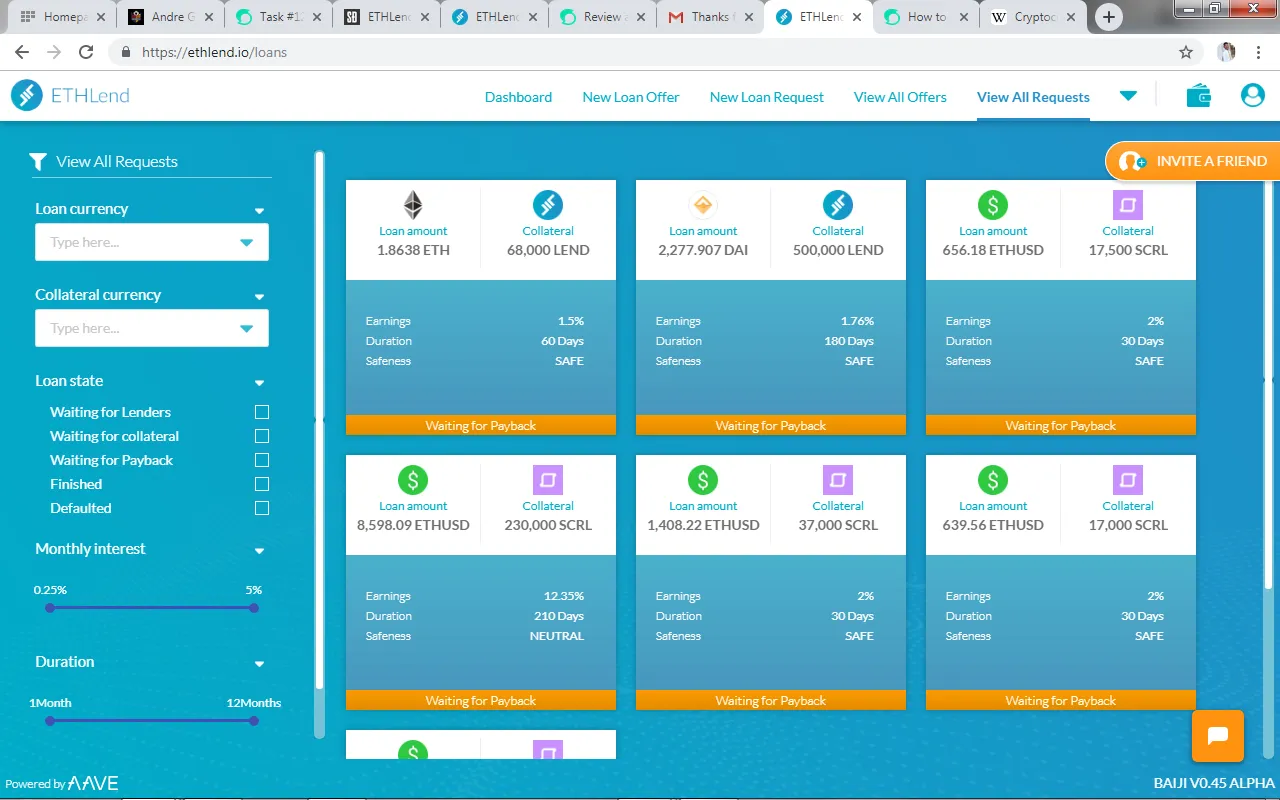Reload the page with browser refresh
The width and height of the screenshot is (1280, 800).
[x=86, y=52]
